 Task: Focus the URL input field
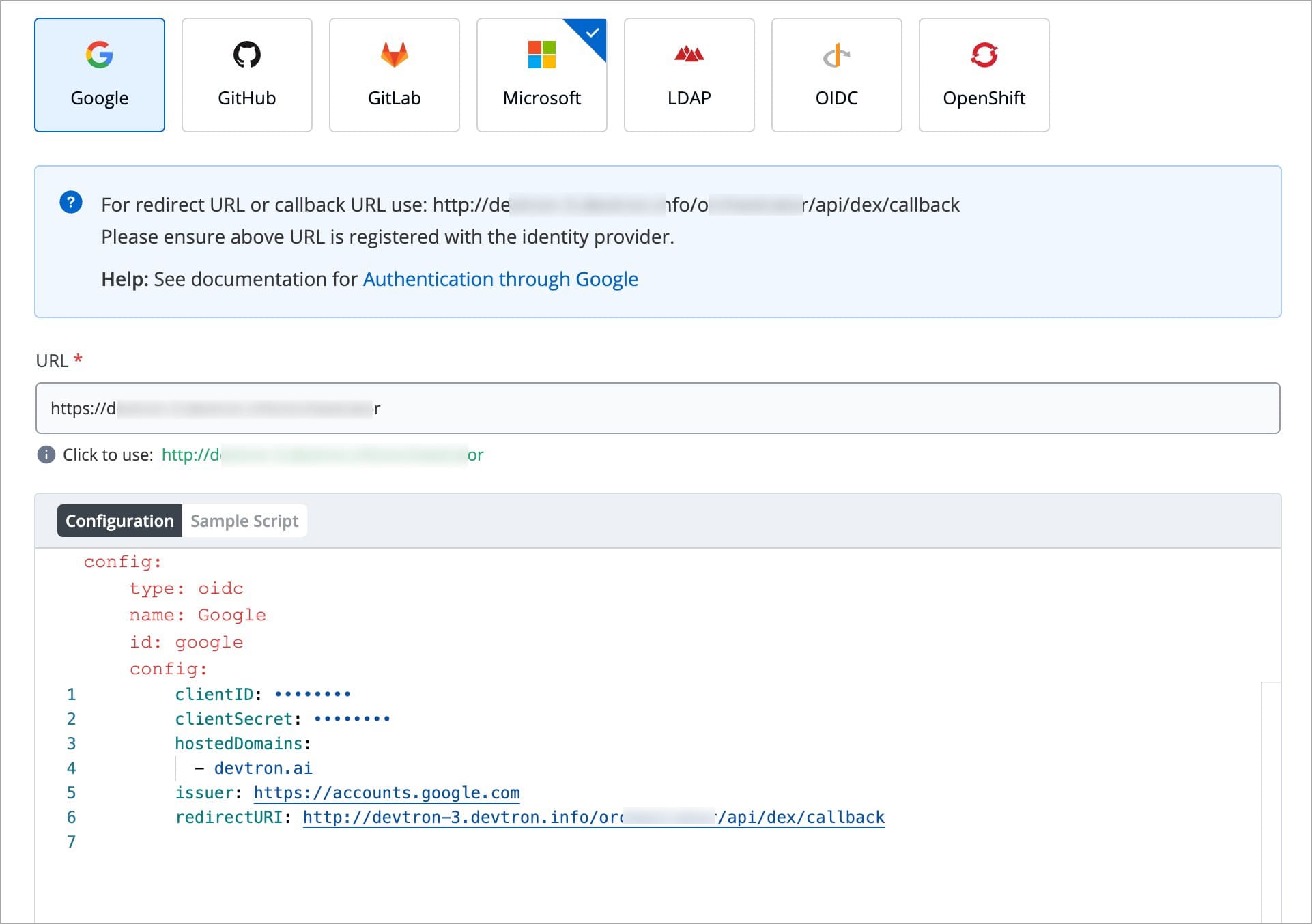657,408
